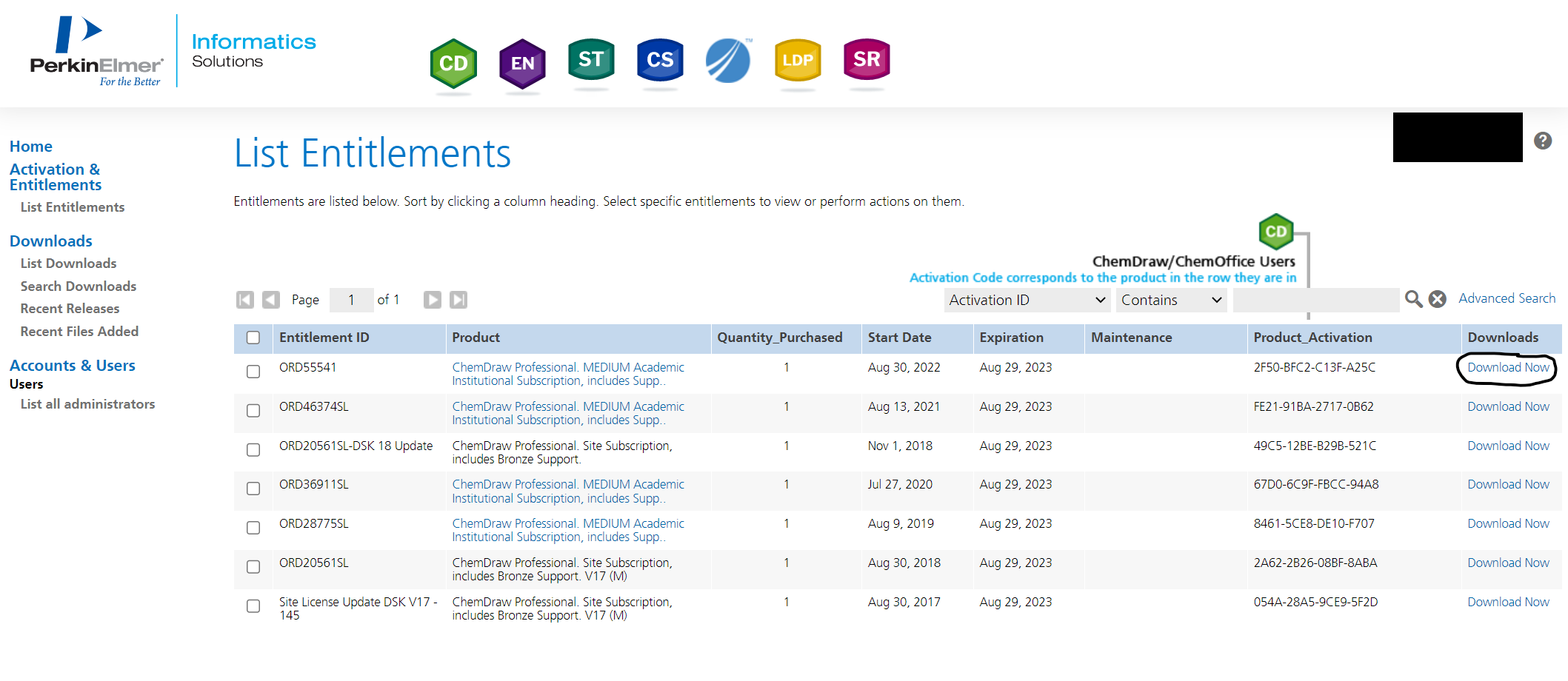Click Download Now for ORD36911SL

point(1509,484)
